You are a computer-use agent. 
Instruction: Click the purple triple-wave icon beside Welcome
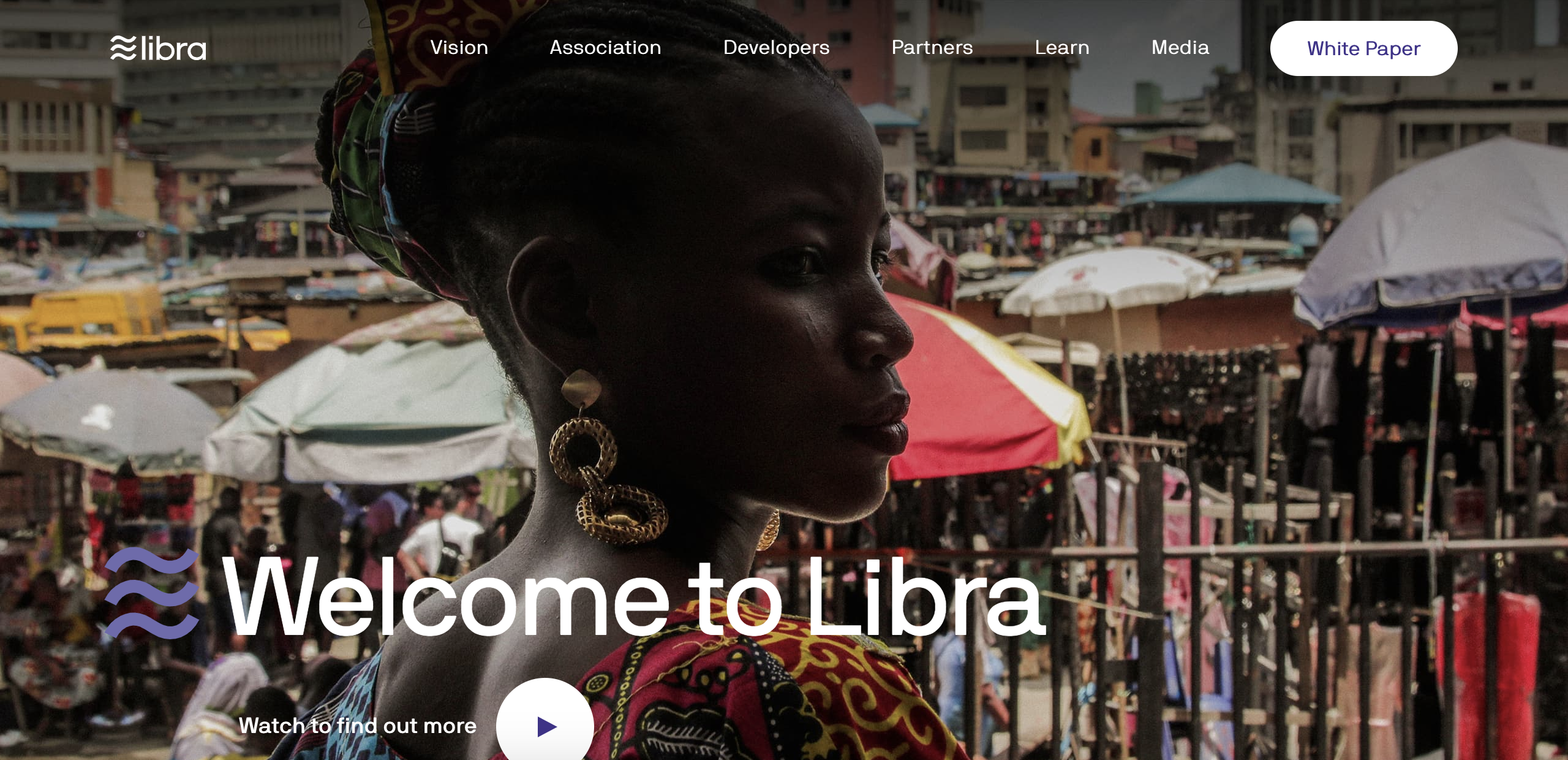click(152, 593)
